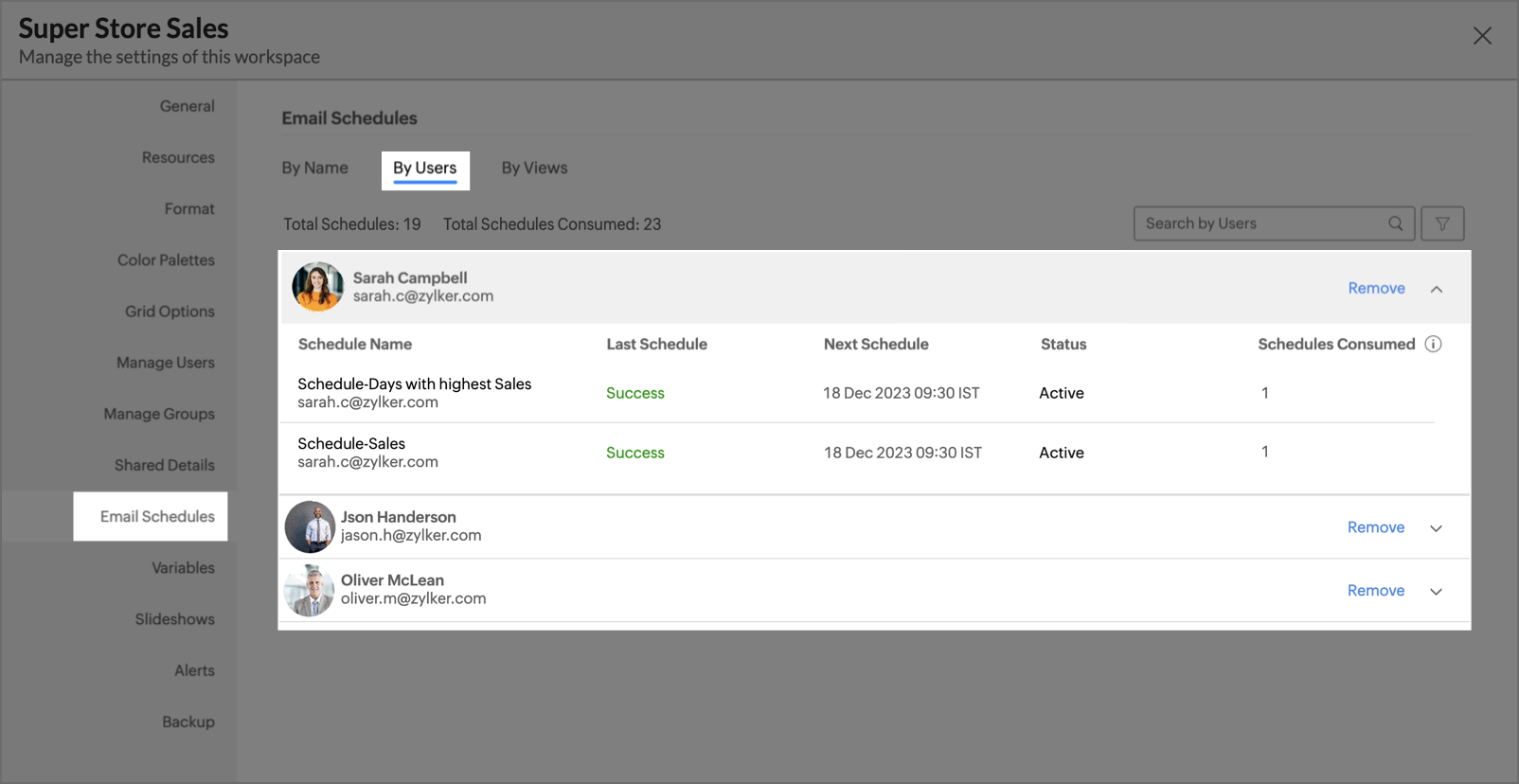Click the Schedule-Sales entry

[351, 443]
